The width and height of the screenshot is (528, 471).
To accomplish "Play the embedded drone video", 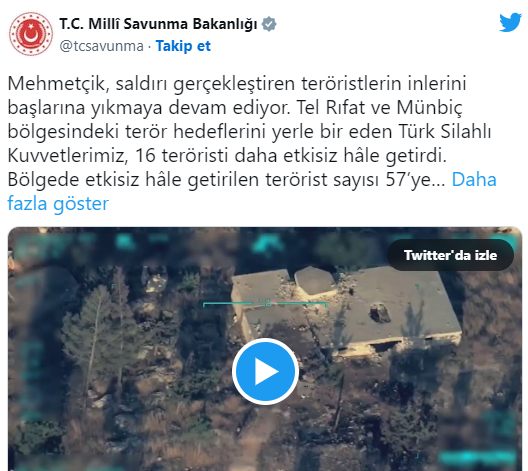I will click(x=265, y=371).
